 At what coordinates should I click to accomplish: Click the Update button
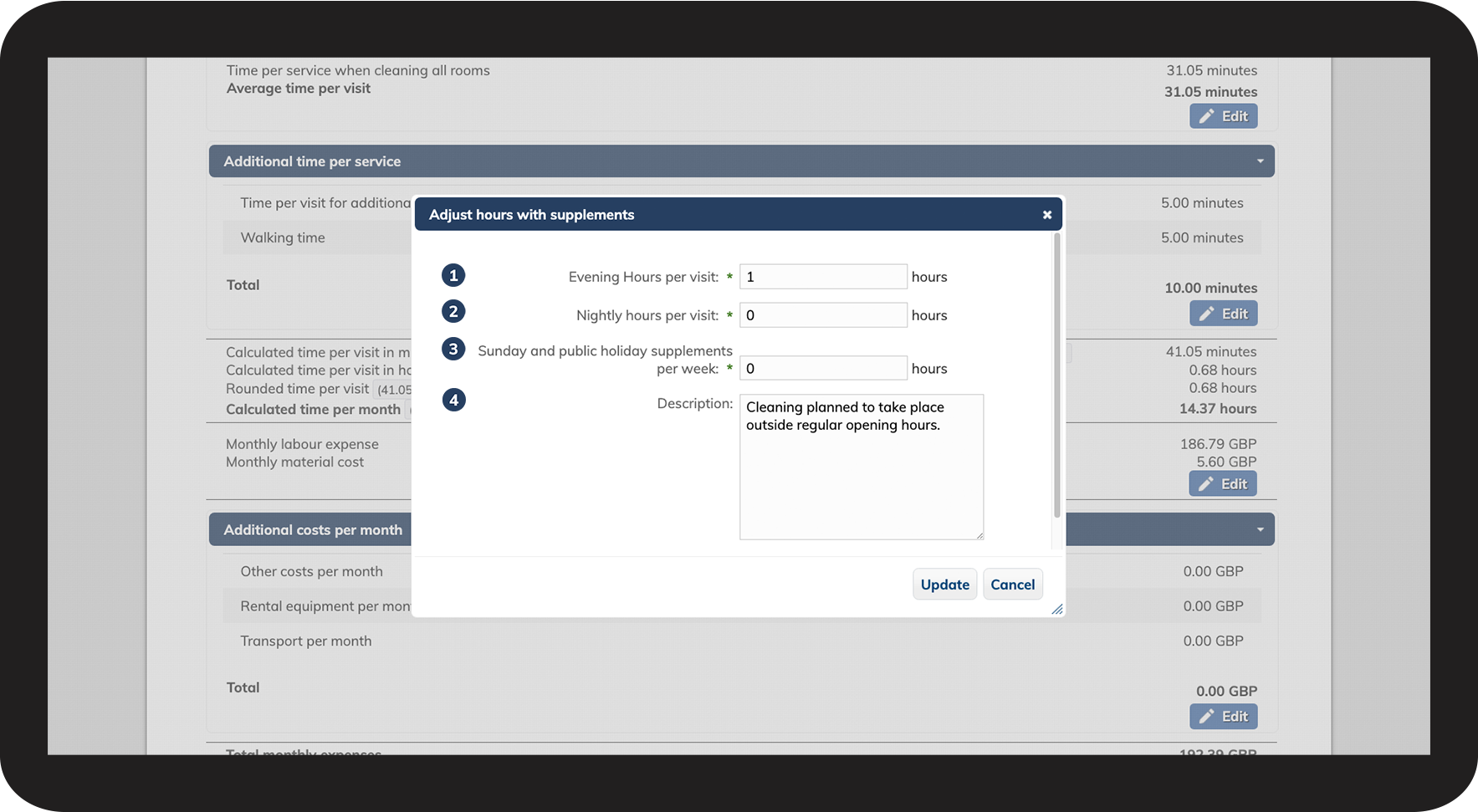[x=944, y=585]
